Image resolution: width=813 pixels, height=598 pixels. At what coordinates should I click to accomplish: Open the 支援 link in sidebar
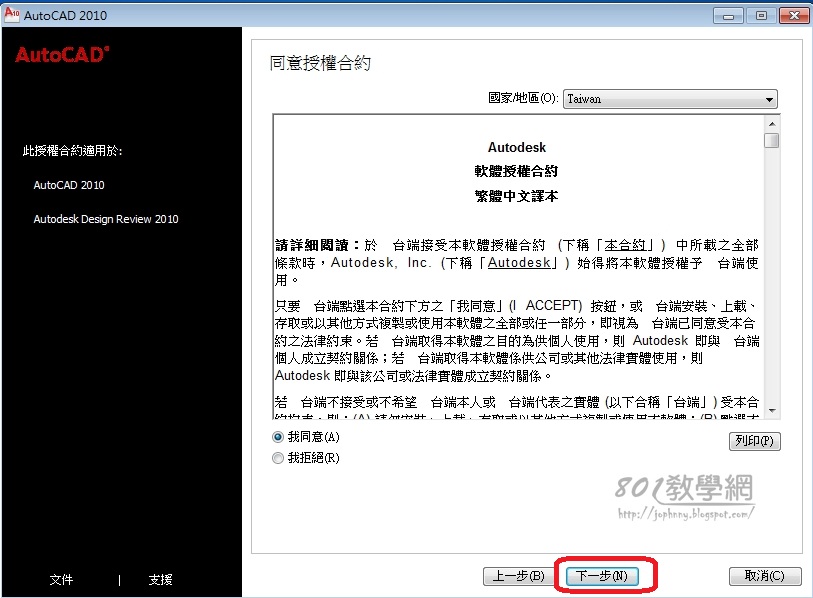(160, 579)
